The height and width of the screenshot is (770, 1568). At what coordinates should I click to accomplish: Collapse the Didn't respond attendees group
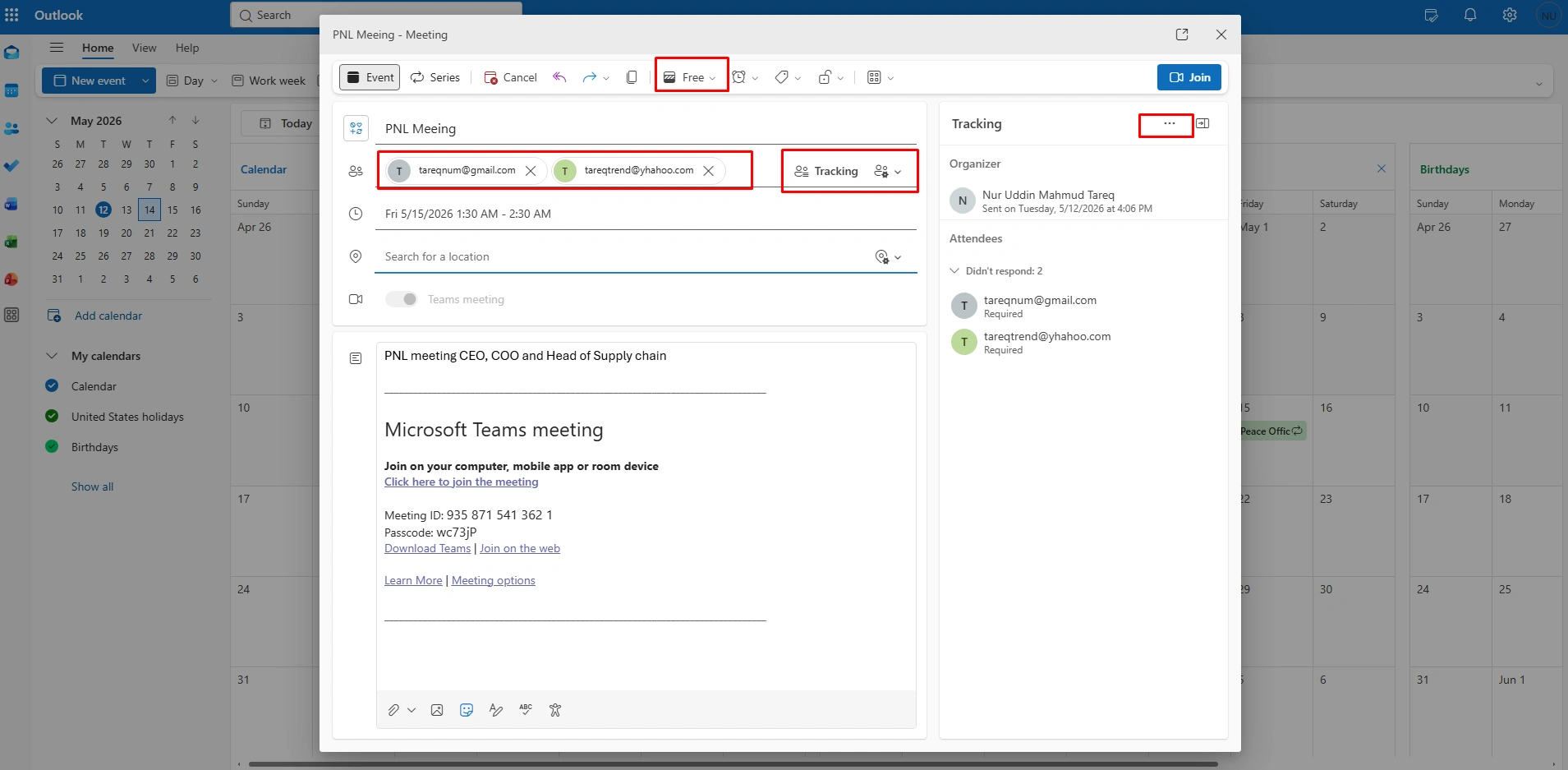[954, 270]
